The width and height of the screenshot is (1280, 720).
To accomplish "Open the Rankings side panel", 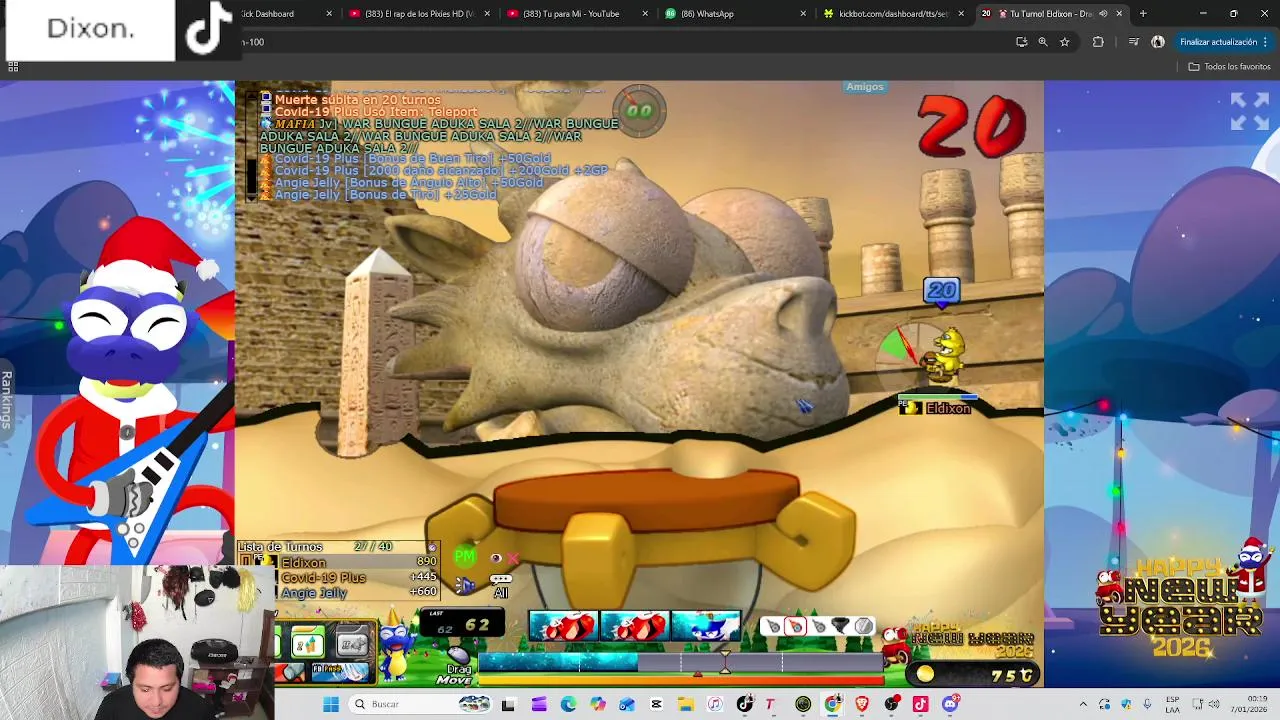I will (x=7, y=400).
